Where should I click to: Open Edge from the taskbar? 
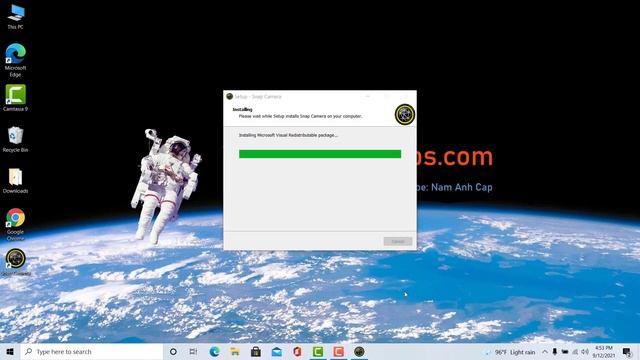tap(214, 351)
